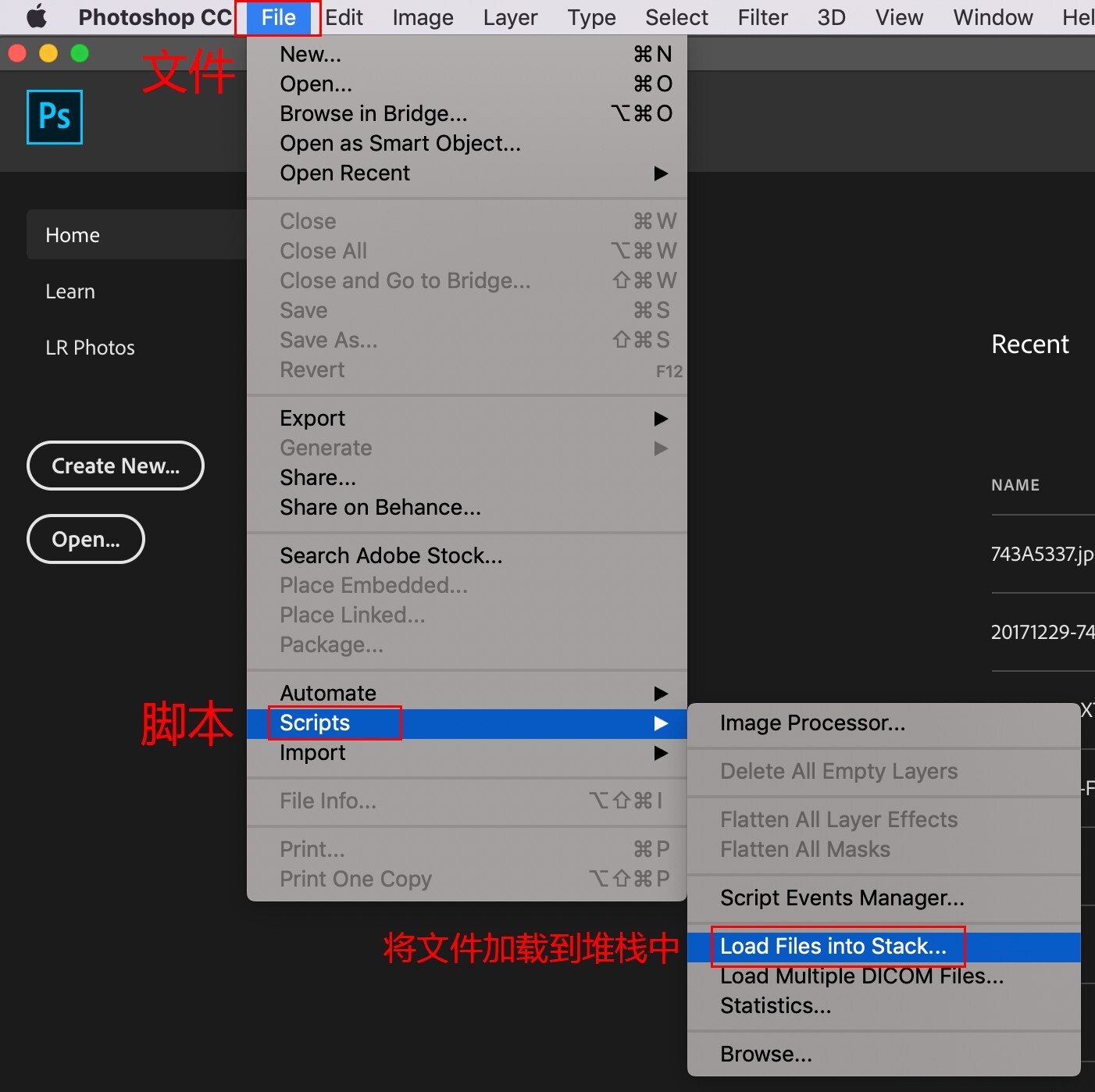Open the LR Photos section
The width and height of the screenshot is (1095, 1092).
point(90,348)
